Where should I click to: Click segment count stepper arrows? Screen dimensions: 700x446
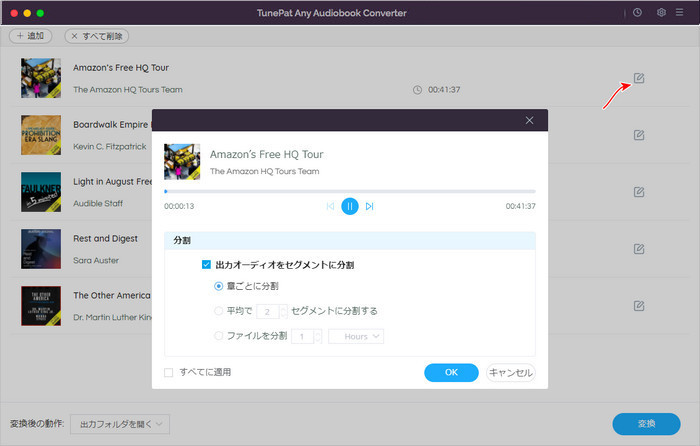[x=283, y=311]
